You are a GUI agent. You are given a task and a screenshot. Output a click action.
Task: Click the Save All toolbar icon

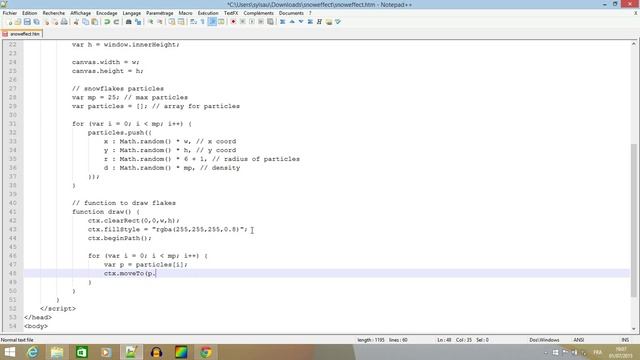click(x=36, y=22)
